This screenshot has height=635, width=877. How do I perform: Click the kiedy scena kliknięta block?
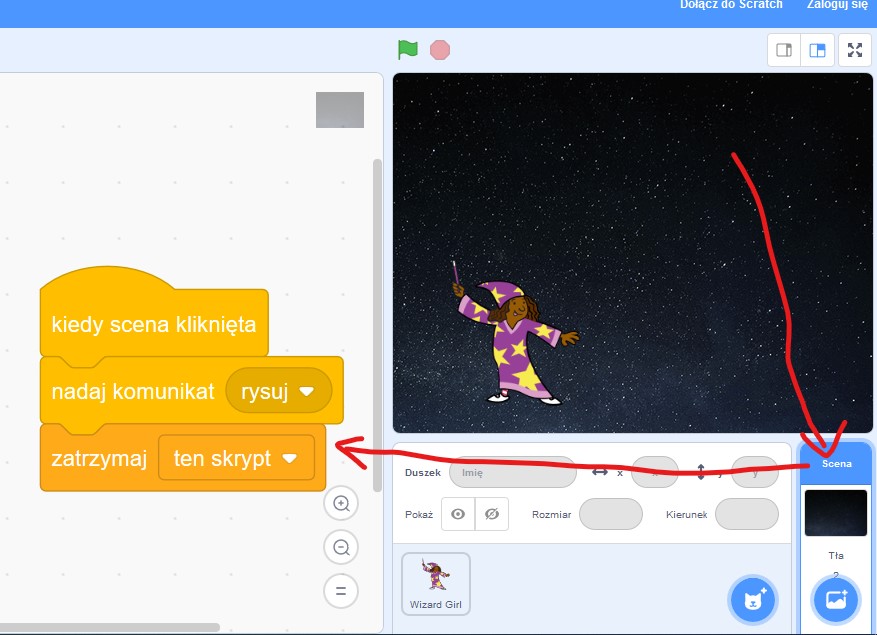tap(154, 325)
